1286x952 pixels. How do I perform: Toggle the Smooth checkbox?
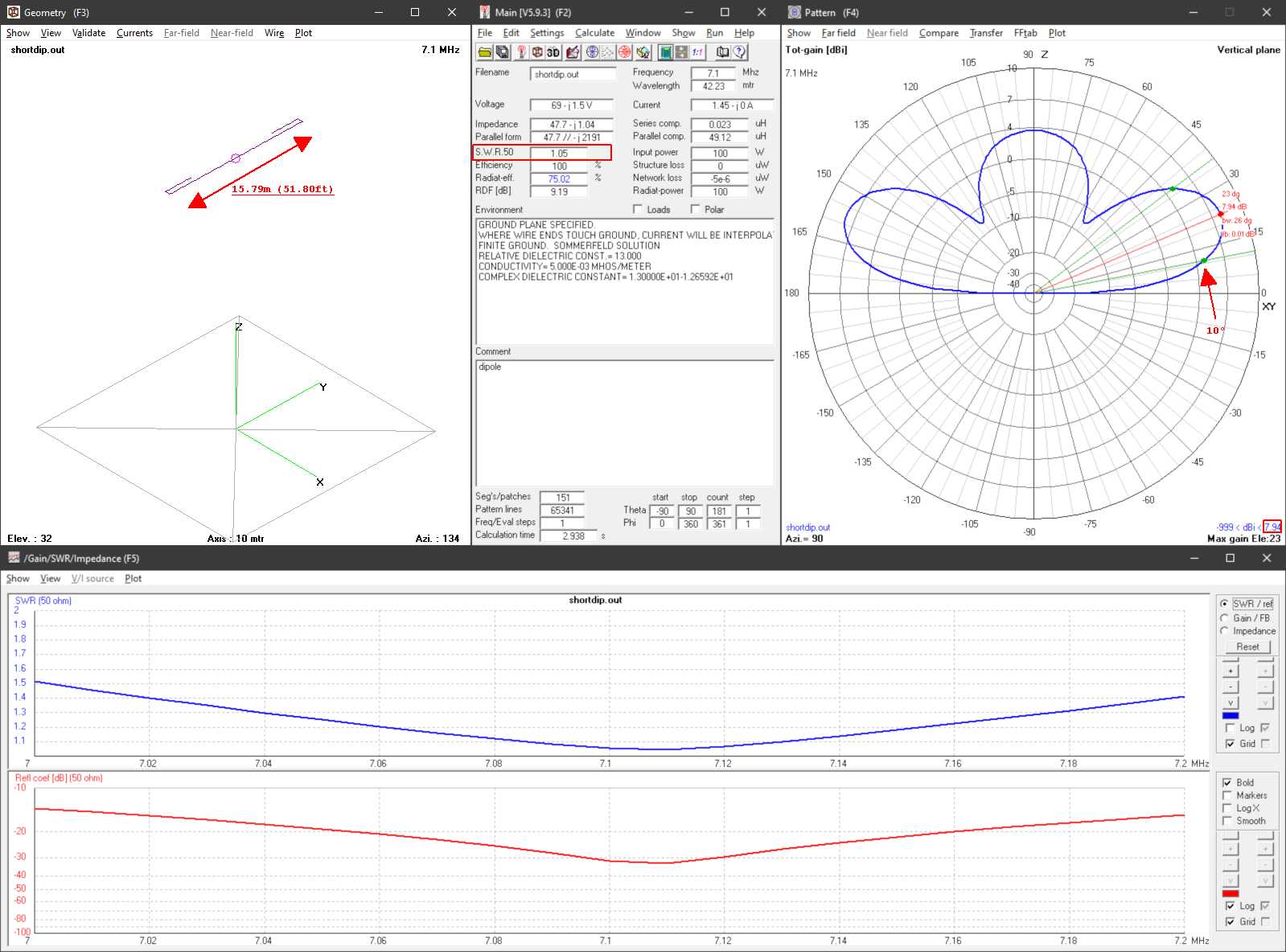pos(1227,821)
